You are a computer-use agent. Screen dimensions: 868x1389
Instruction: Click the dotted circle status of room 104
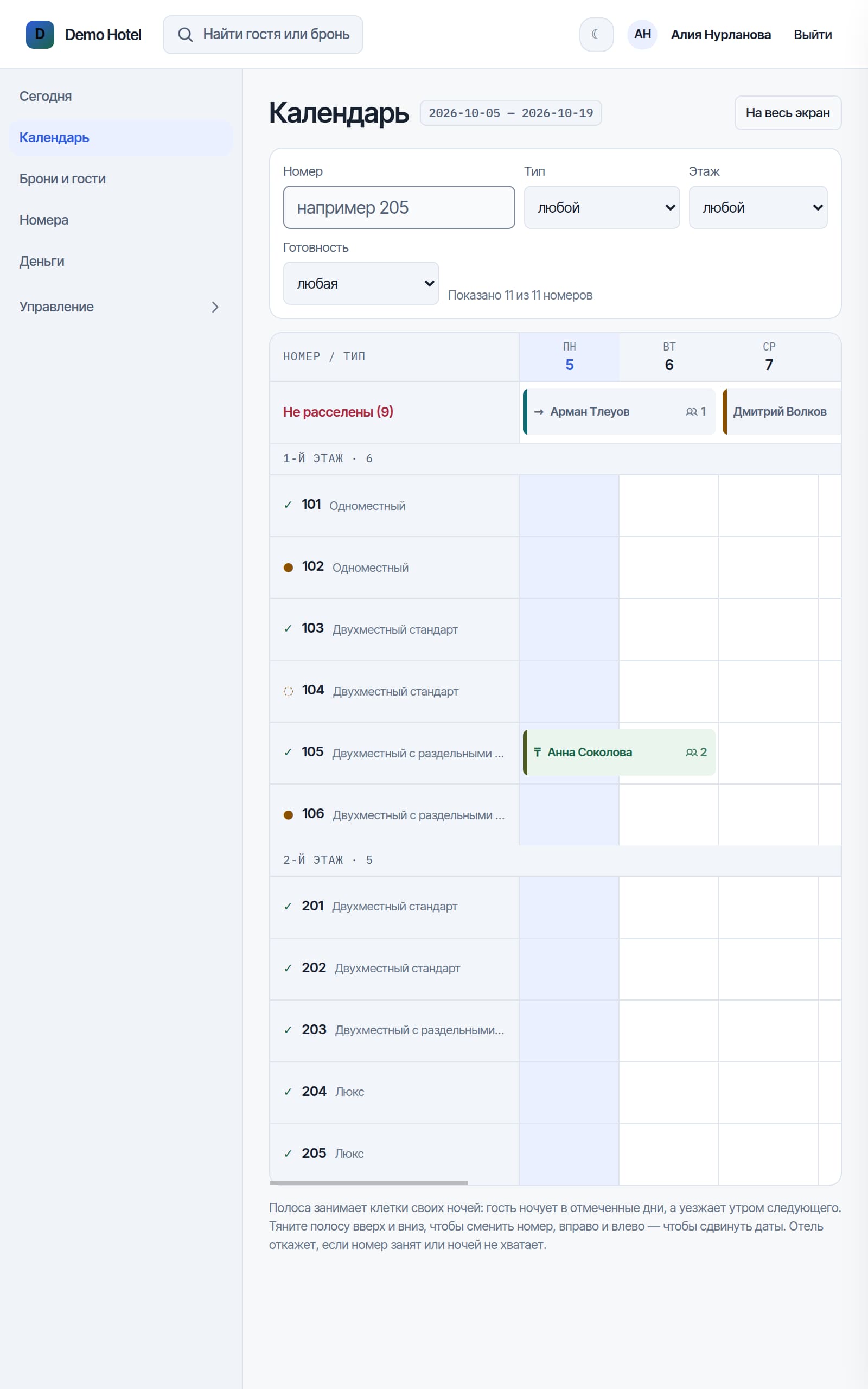pos(288,691)
